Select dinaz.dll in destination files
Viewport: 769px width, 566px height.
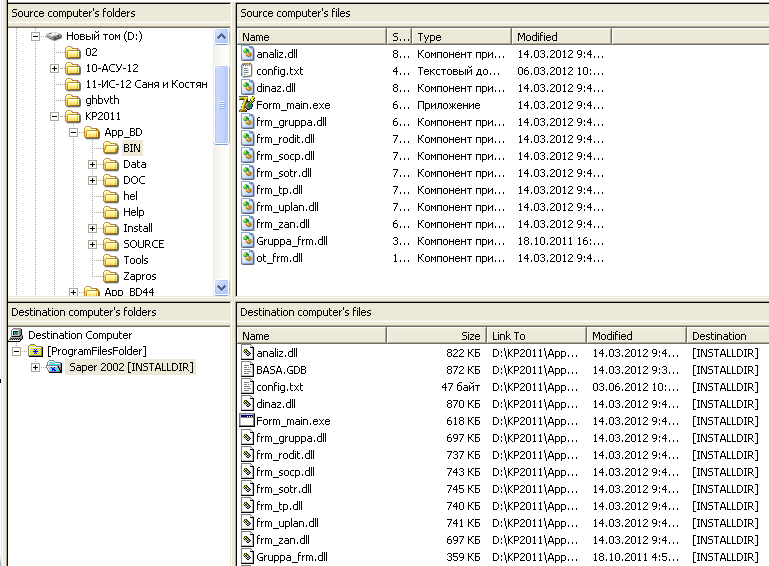tap(276, 404)
